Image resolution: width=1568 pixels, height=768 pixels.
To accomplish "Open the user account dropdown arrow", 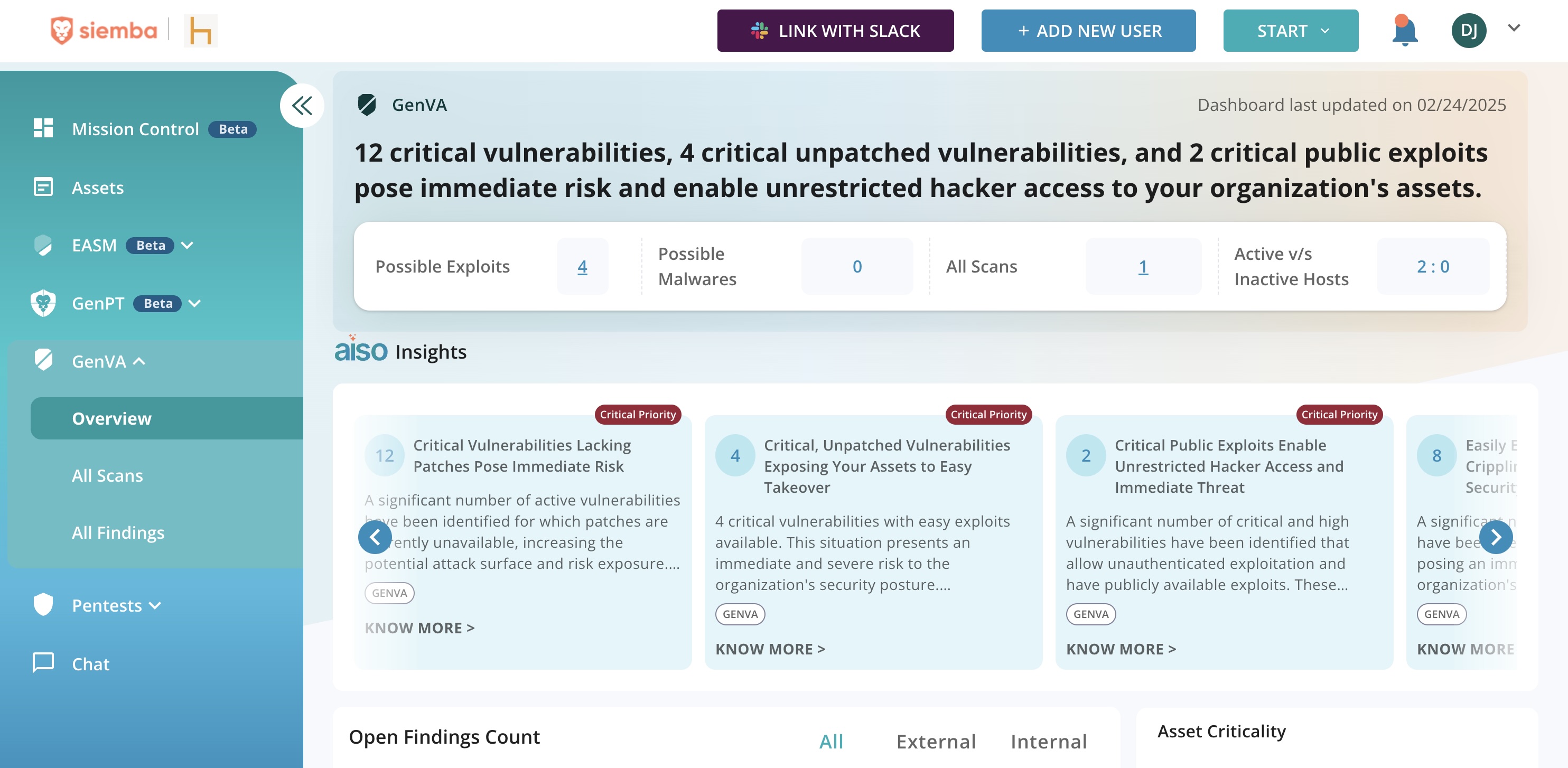I will pyautogui.click(x=1514, y=28).
